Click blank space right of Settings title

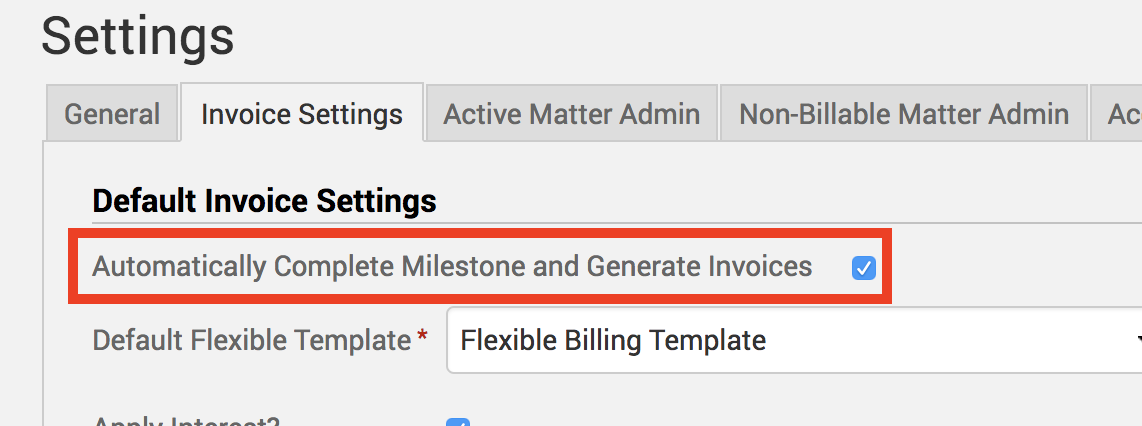tap(700, 37)
